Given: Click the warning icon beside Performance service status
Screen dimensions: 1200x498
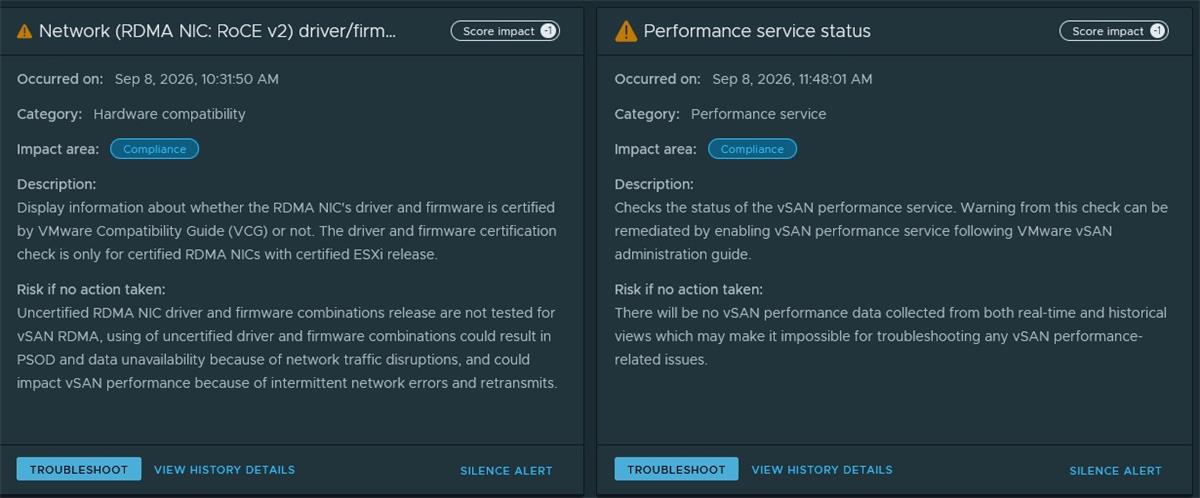Looking at the screenshot, I should [626, 31].
